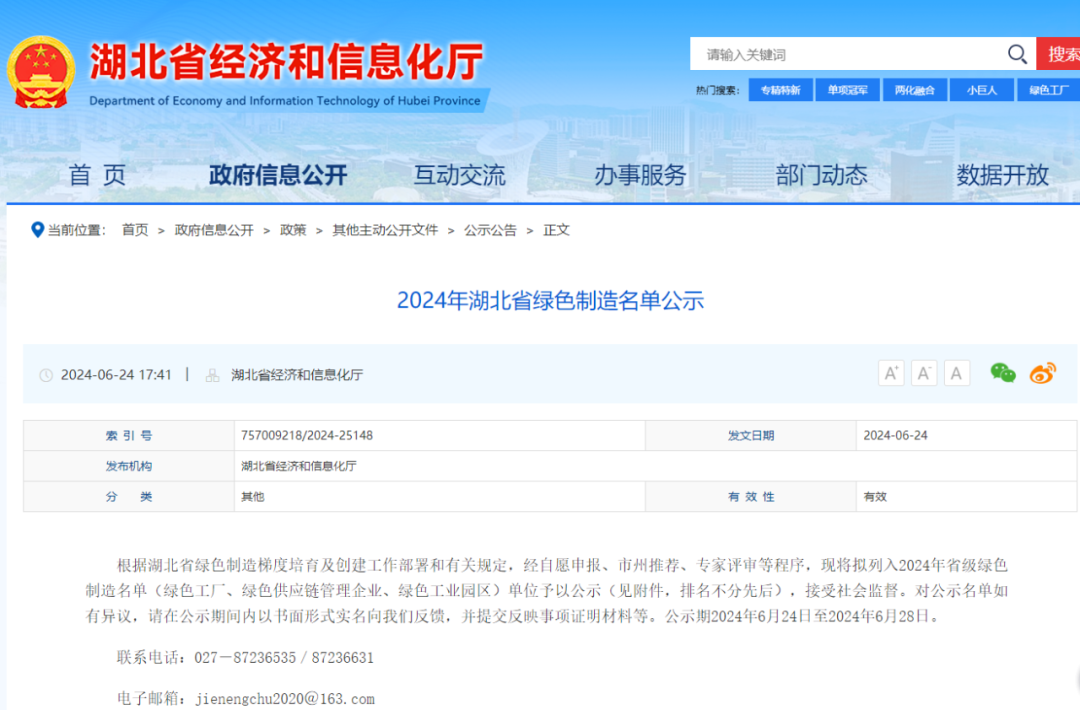
Task: Decrease font size with the A- button
Action: [923, 372]
